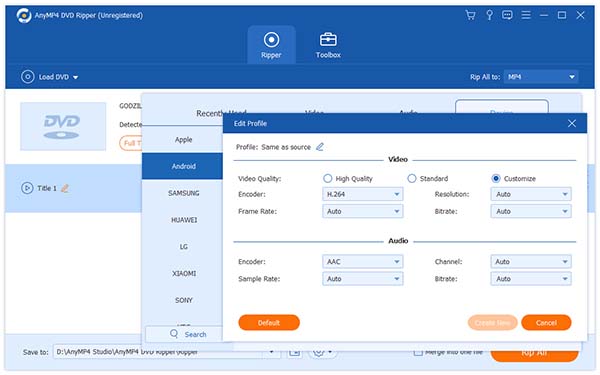Select the HUAWEI device category

(183, 220)
